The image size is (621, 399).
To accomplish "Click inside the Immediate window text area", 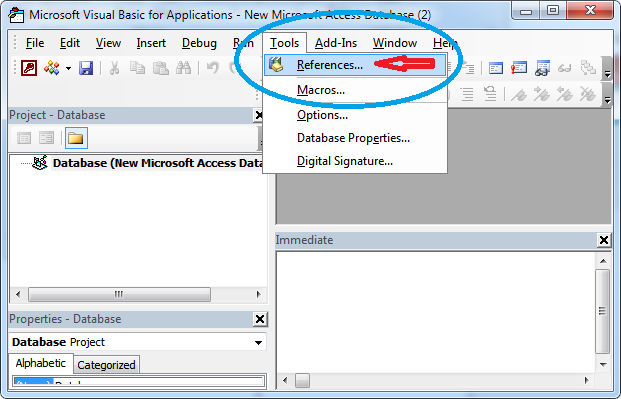I will (x=436, y=312).
